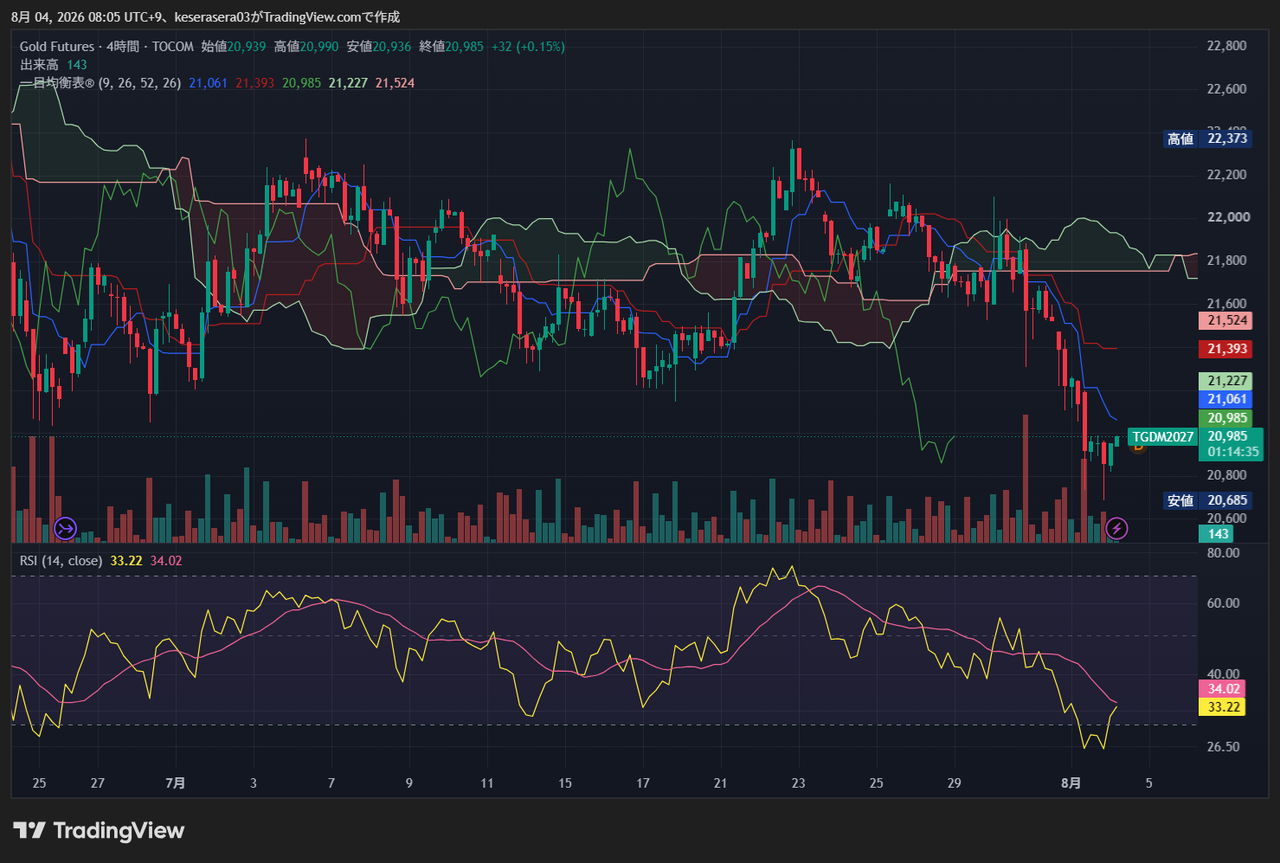Click the 29 date label on the time axis

click(954, 783)
